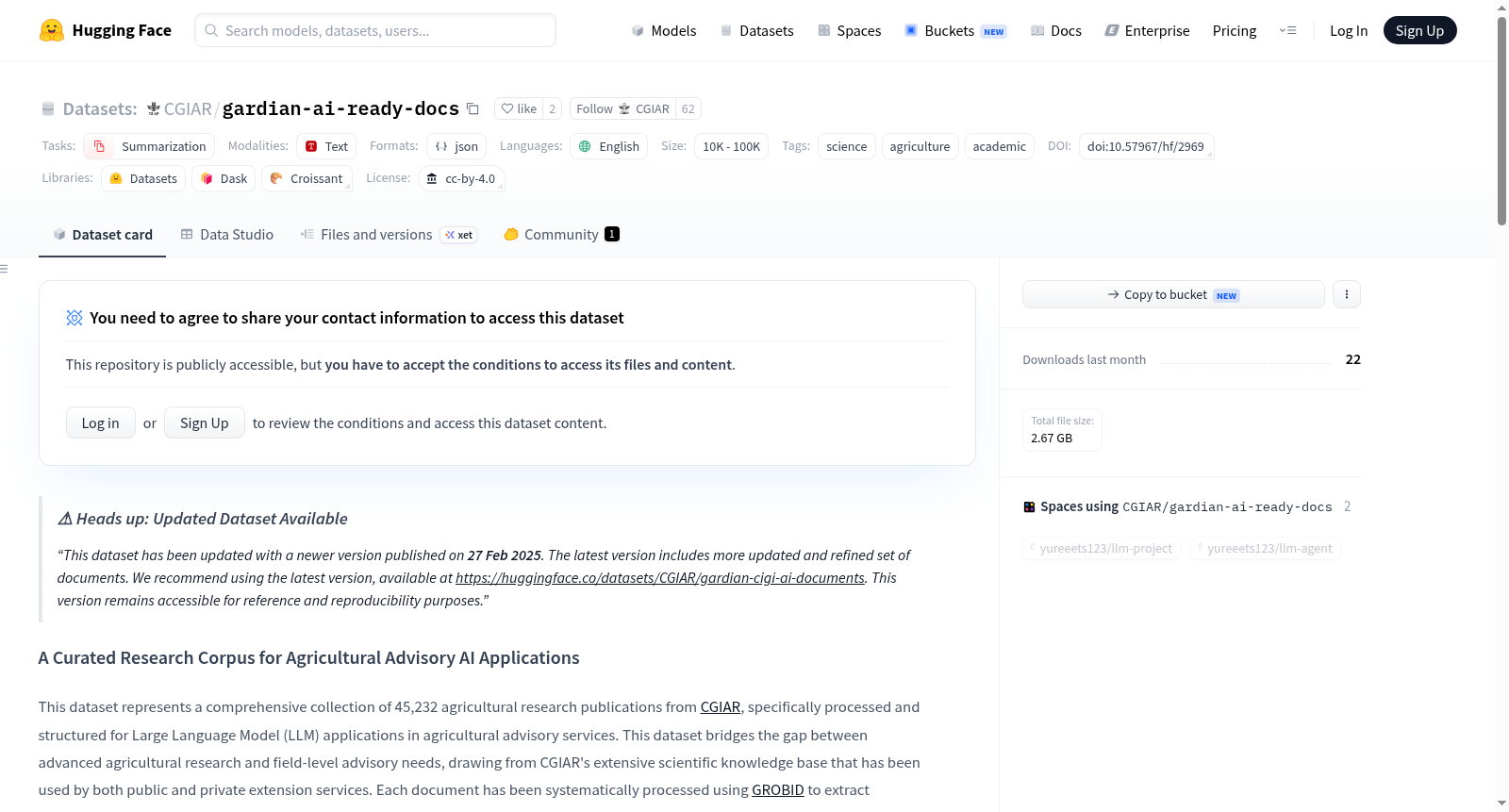Click the Community tab hand icon
The height and width of the screenshot is (812, 1509).
pyautogui.click(x=511, y=235)
